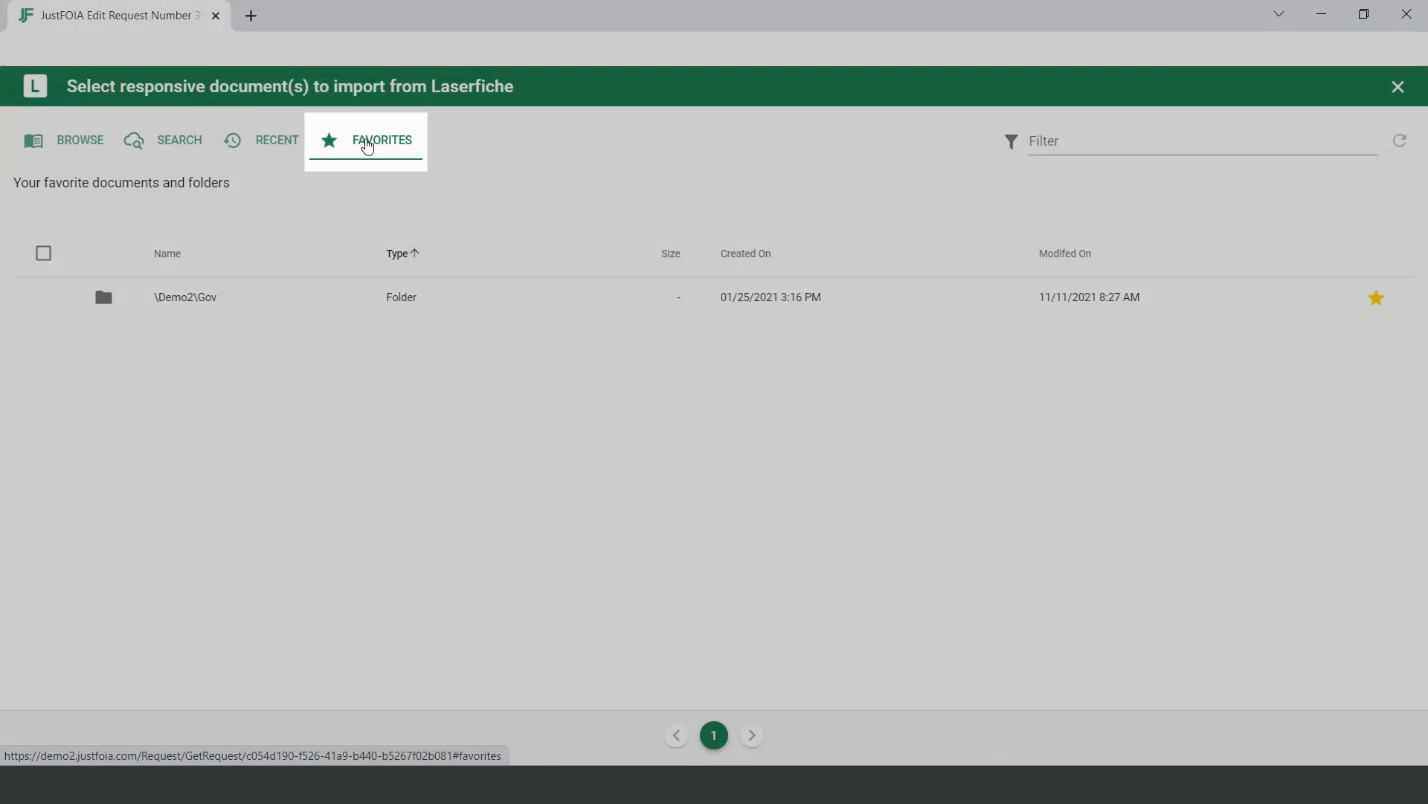Open the Recent tab

coord(261,140)
